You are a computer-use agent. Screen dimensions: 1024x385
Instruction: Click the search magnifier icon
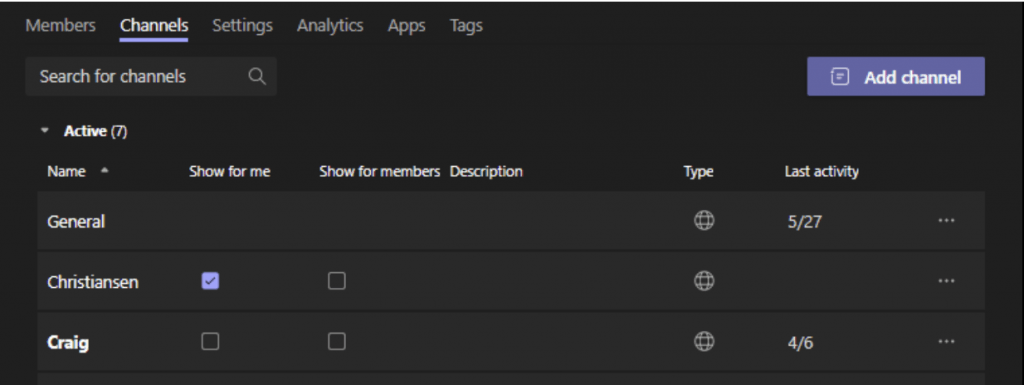pyautogui.click(x=257, y=76)
